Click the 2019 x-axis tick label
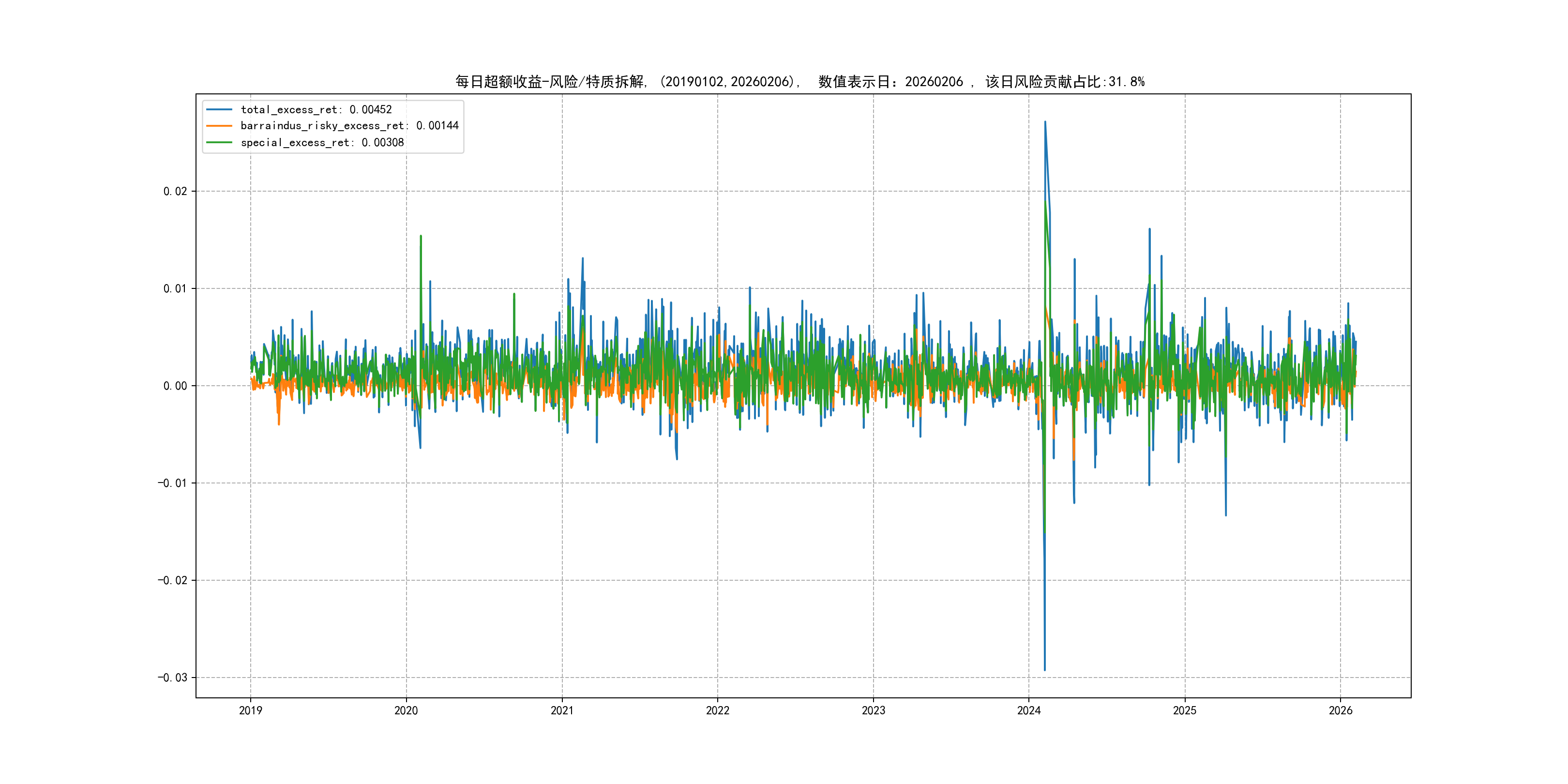 pos(250,710)
